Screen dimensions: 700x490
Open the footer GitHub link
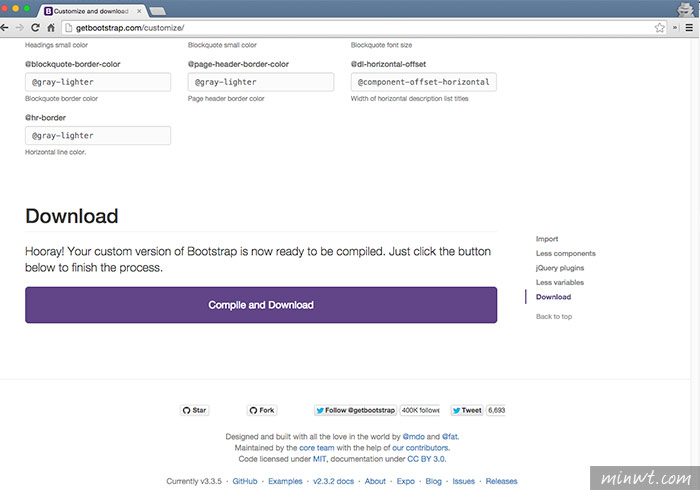click(245, 481)
